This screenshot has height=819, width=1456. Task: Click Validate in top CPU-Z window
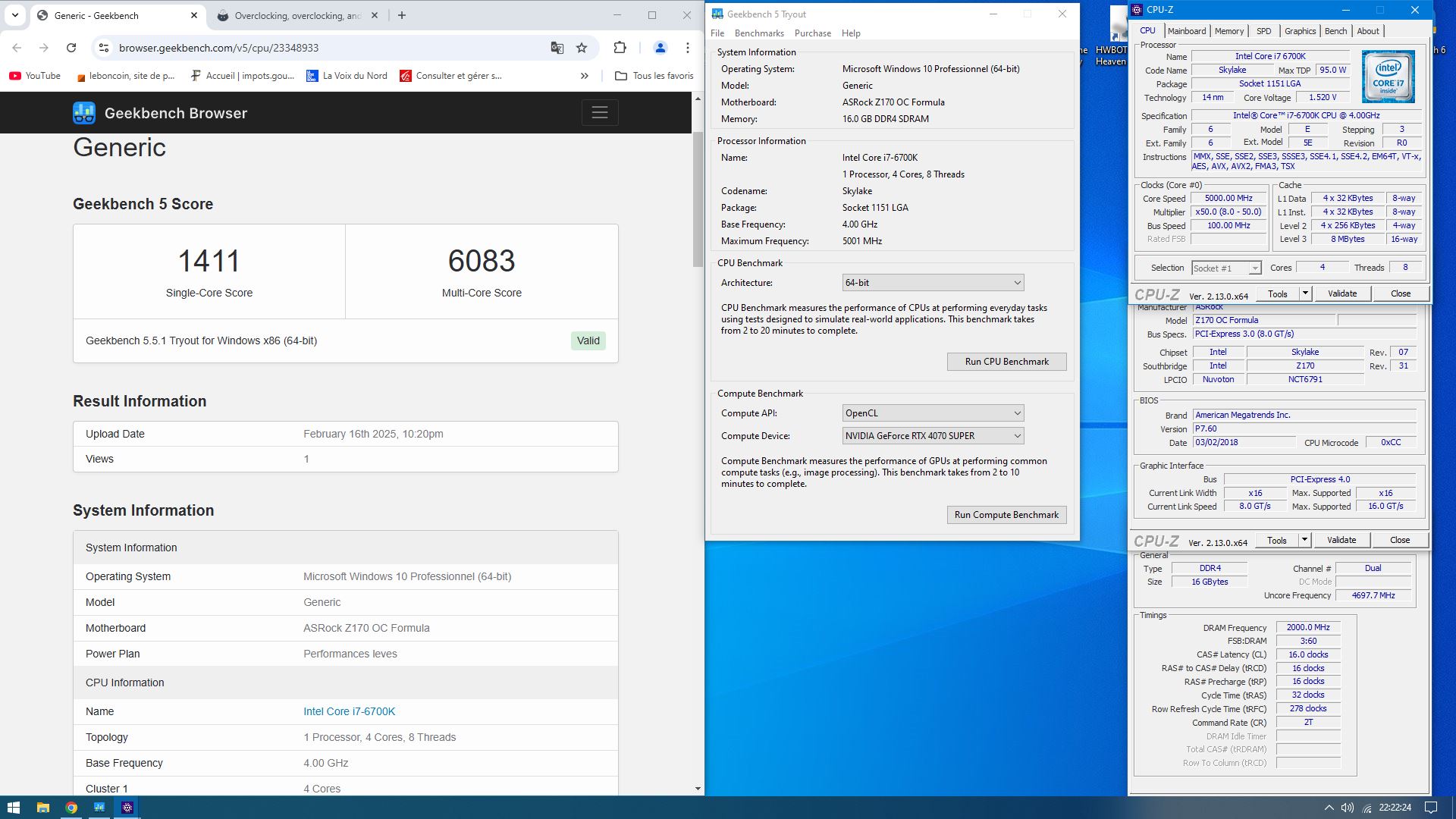(x=1342, y=293)
